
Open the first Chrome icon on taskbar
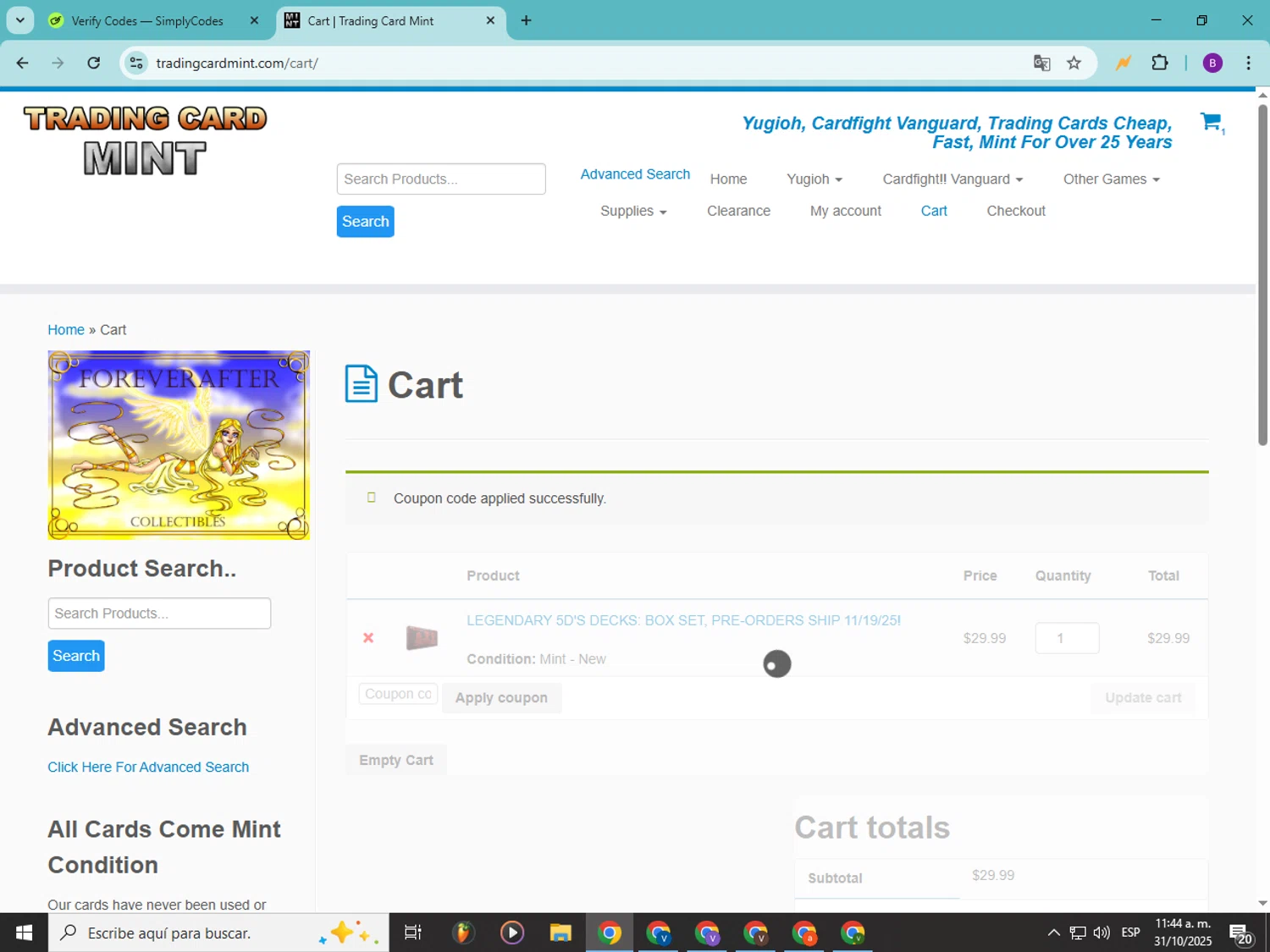pyautogui.click(x=610, y=933)
